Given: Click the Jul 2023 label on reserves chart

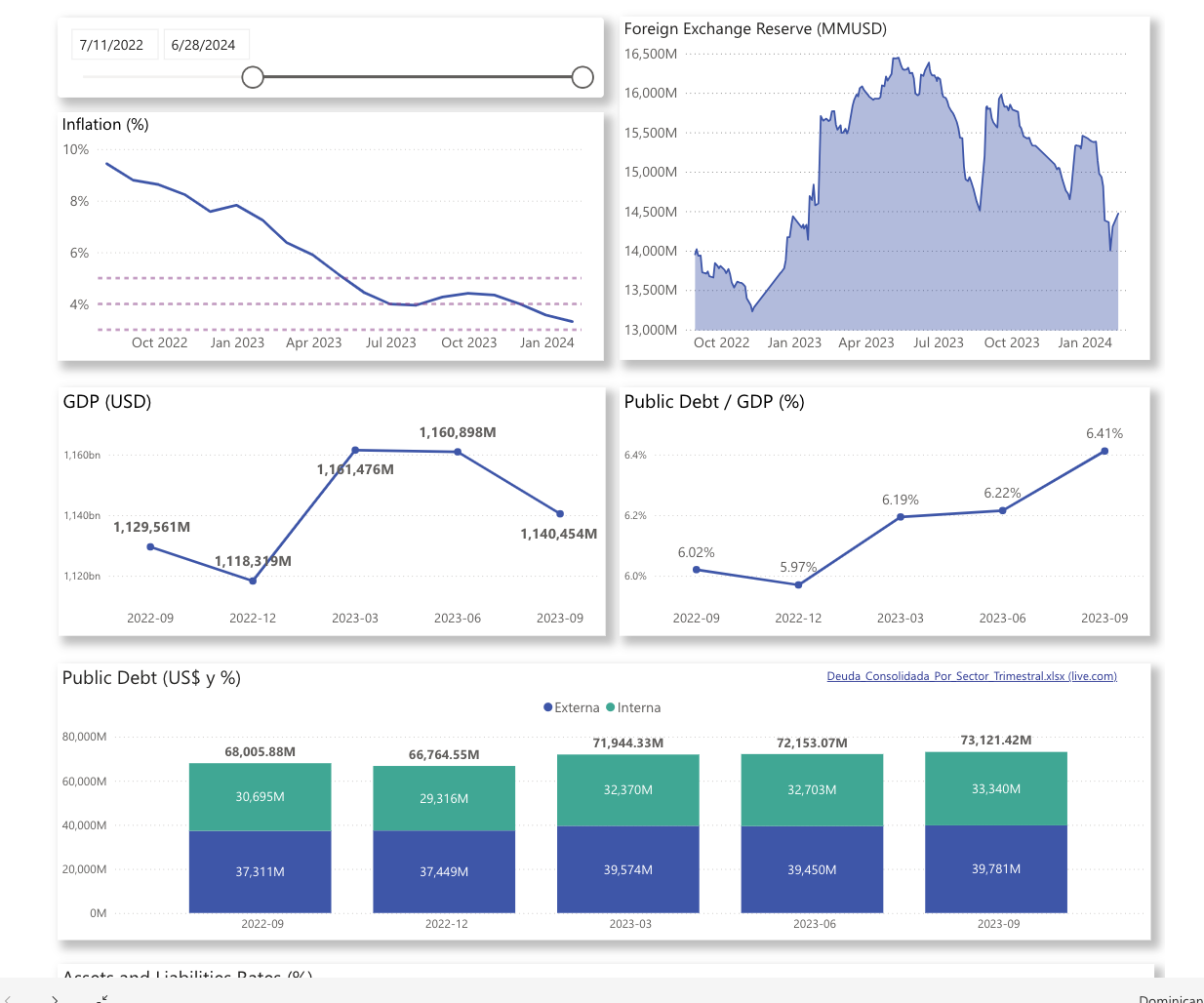Looking at the screenshot, I should pos(939,343).
